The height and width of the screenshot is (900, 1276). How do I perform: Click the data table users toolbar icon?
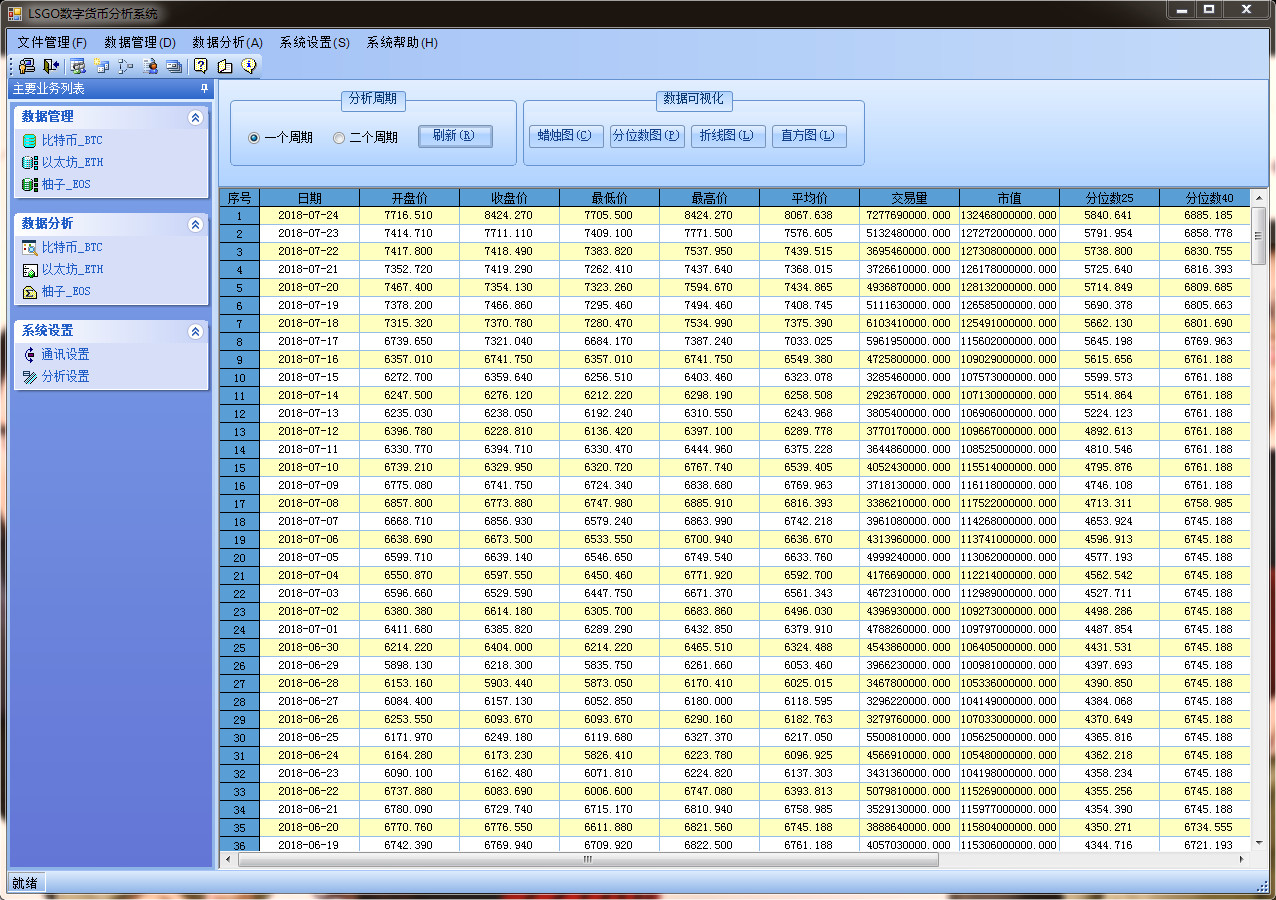[x=78, y=66]
